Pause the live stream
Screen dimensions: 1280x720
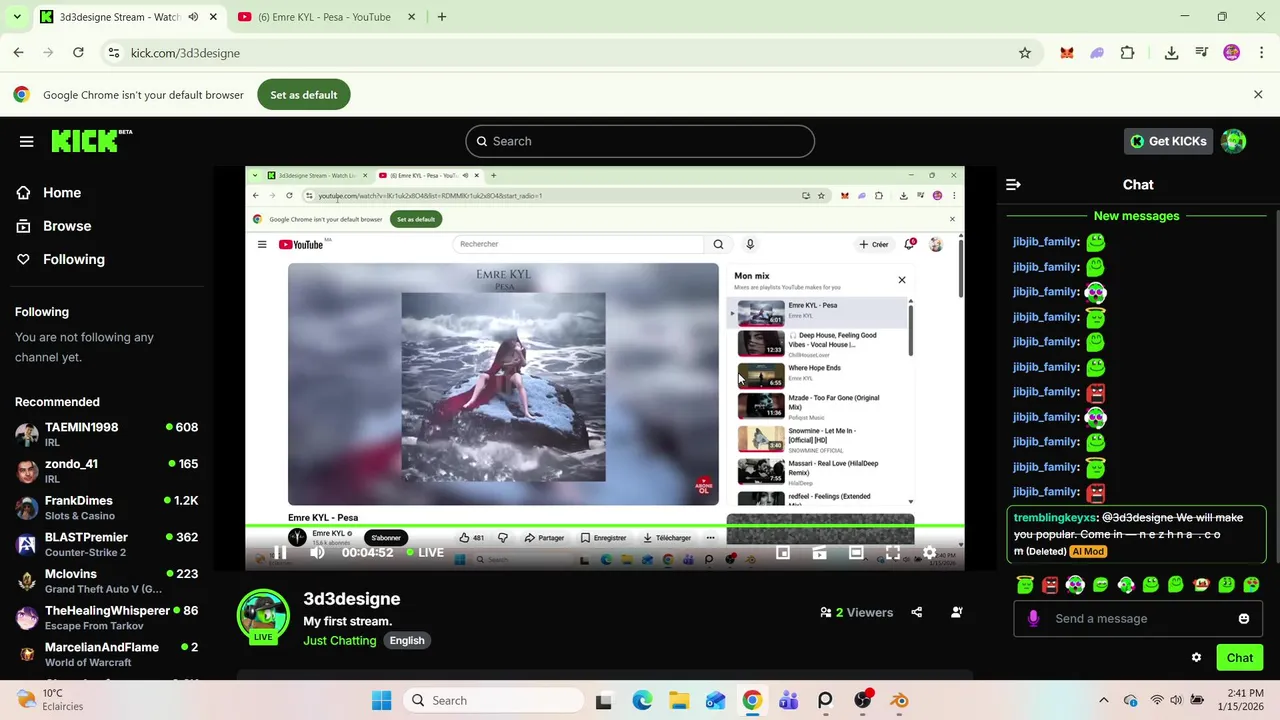(280, 552)
